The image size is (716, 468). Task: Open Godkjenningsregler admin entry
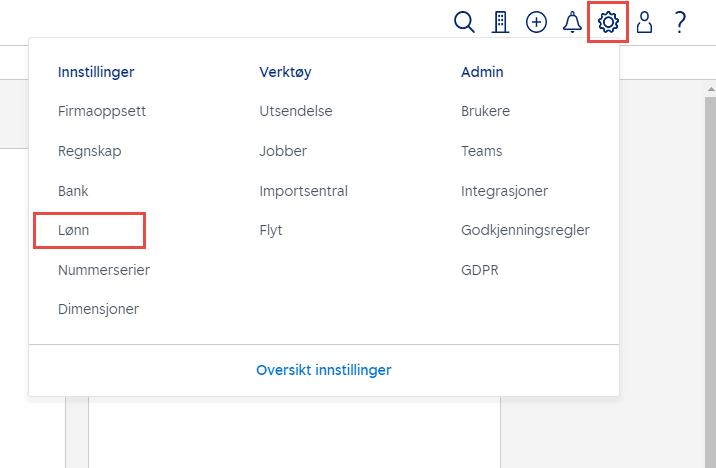pyautogui.click(x=525, y=230)
